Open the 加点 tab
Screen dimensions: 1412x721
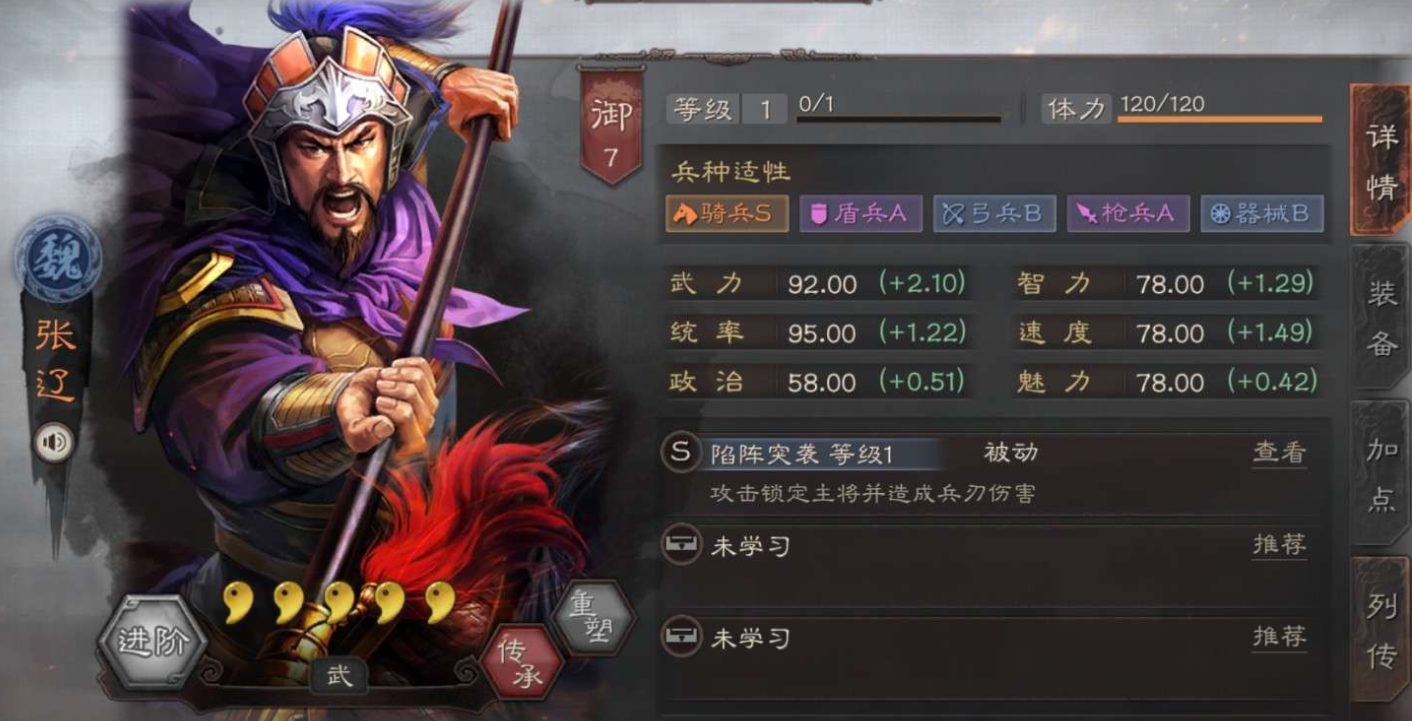point(1380,474)
